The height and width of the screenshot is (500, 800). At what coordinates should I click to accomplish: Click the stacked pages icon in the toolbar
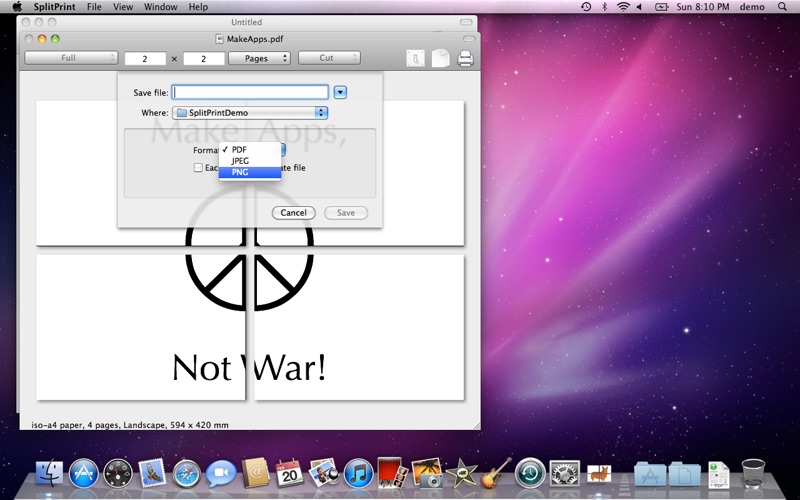tap(440, 58)
